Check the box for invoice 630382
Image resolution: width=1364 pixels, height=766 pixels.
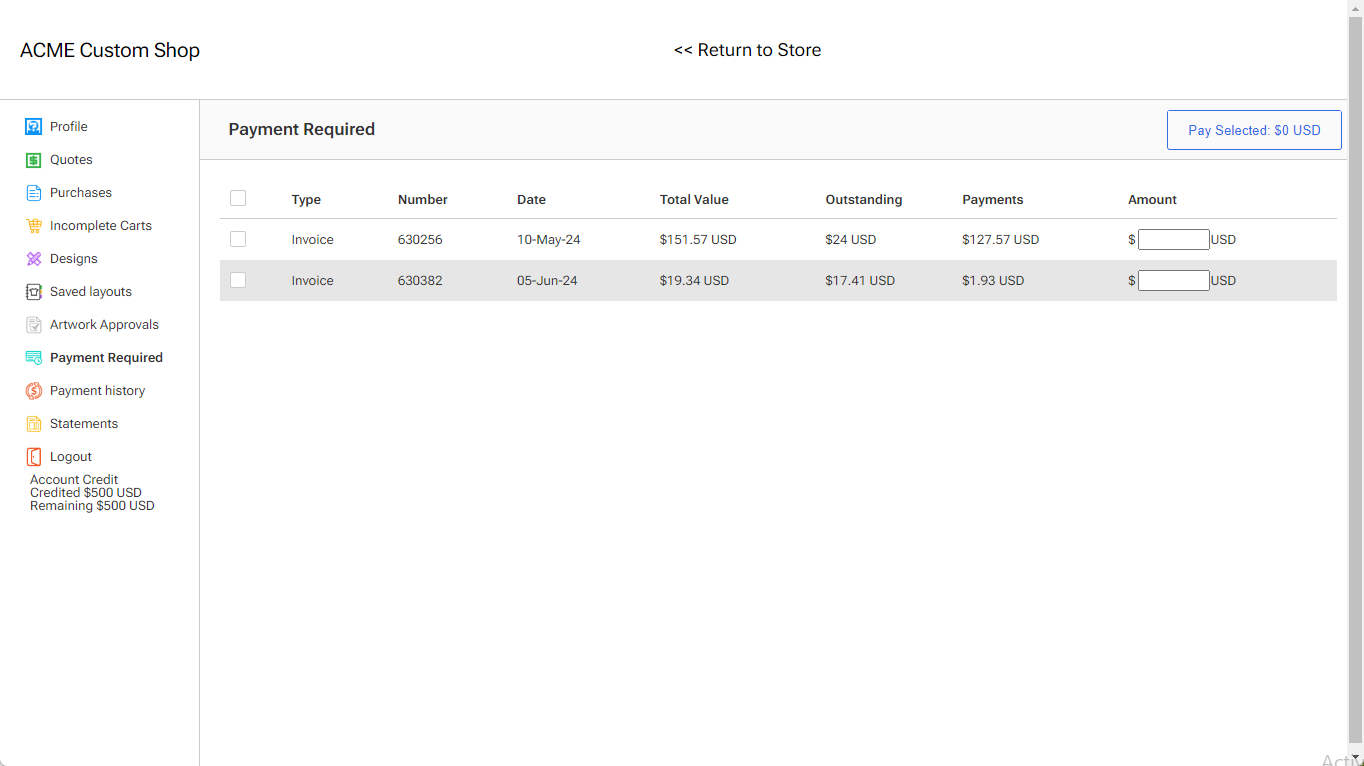(x=238, y=280)
